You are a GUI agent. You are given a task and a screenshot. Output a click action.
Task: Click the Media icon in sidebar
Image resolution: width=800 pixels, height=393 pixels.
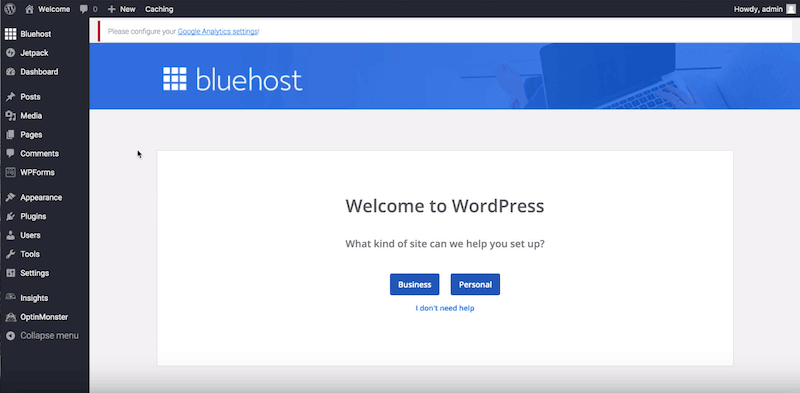pyautogui.click(x=10, y=116)
